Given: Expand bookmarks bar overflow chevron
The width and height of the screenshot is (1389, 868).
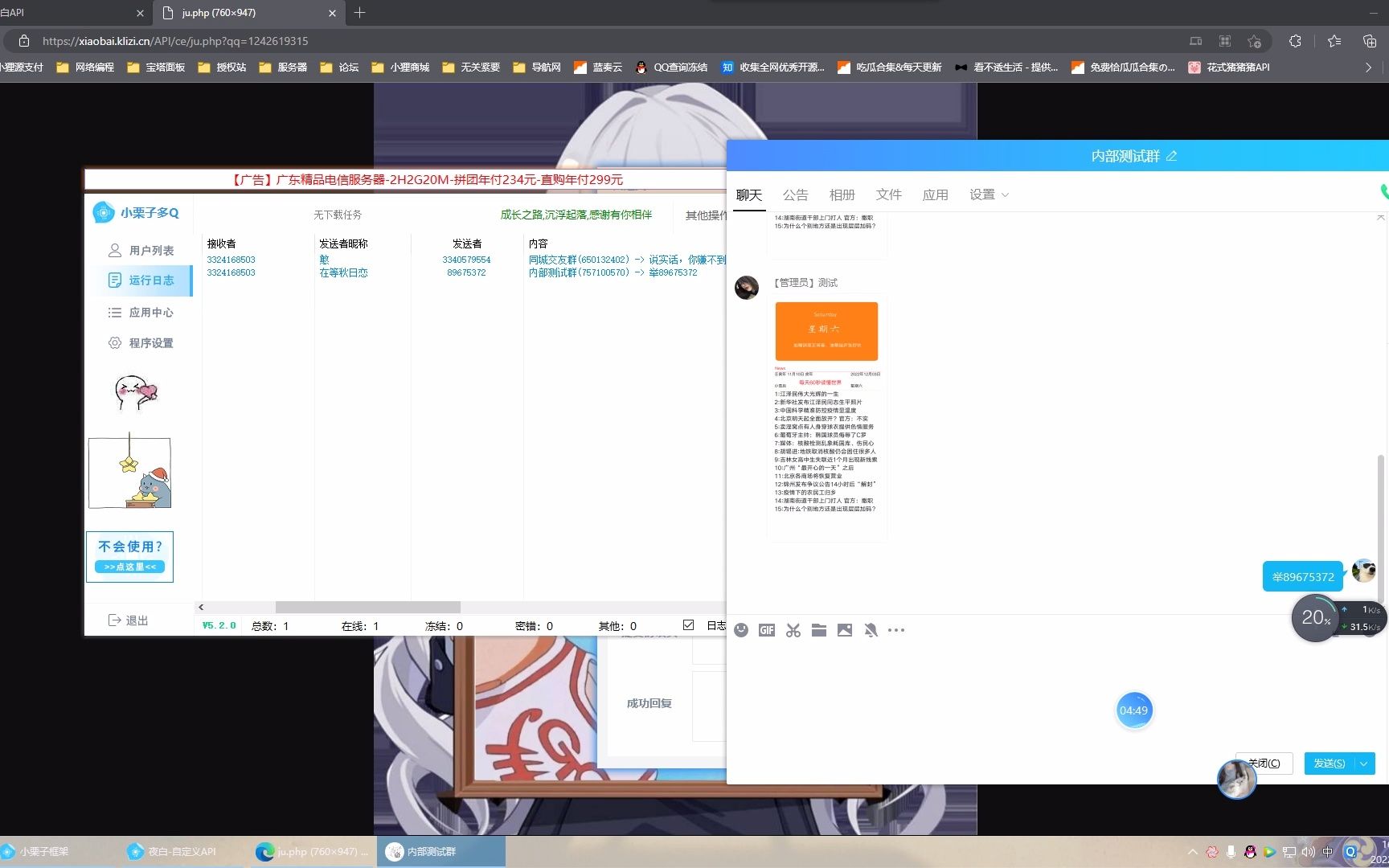Looking at the screenshot, I should click(x=1368, y=68).
